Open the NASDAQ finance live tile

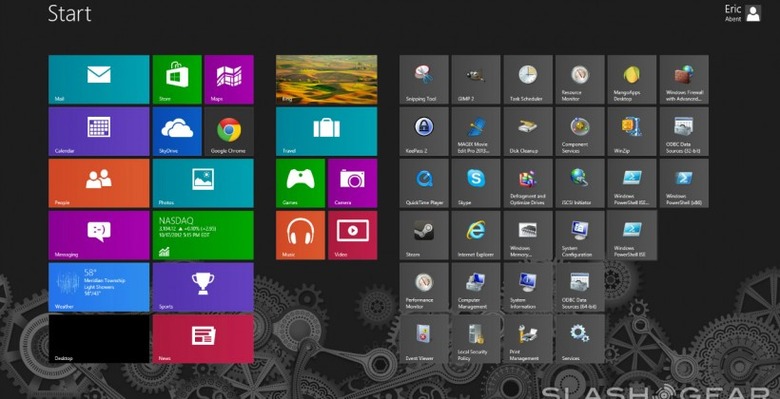click(x=203, y=235)
